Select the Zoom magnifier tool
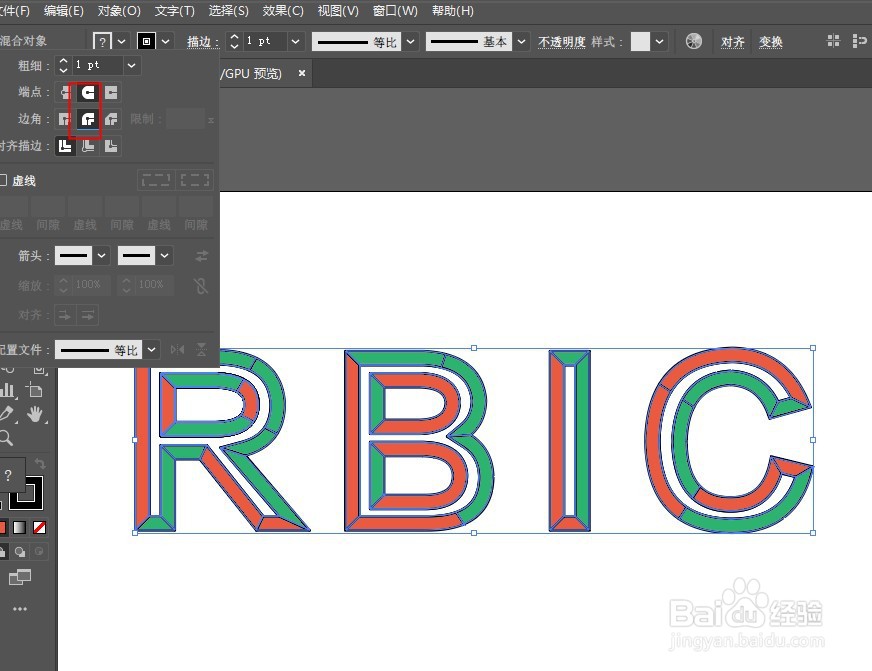Viewport: 872px width, 671px height. click(7, 438)
